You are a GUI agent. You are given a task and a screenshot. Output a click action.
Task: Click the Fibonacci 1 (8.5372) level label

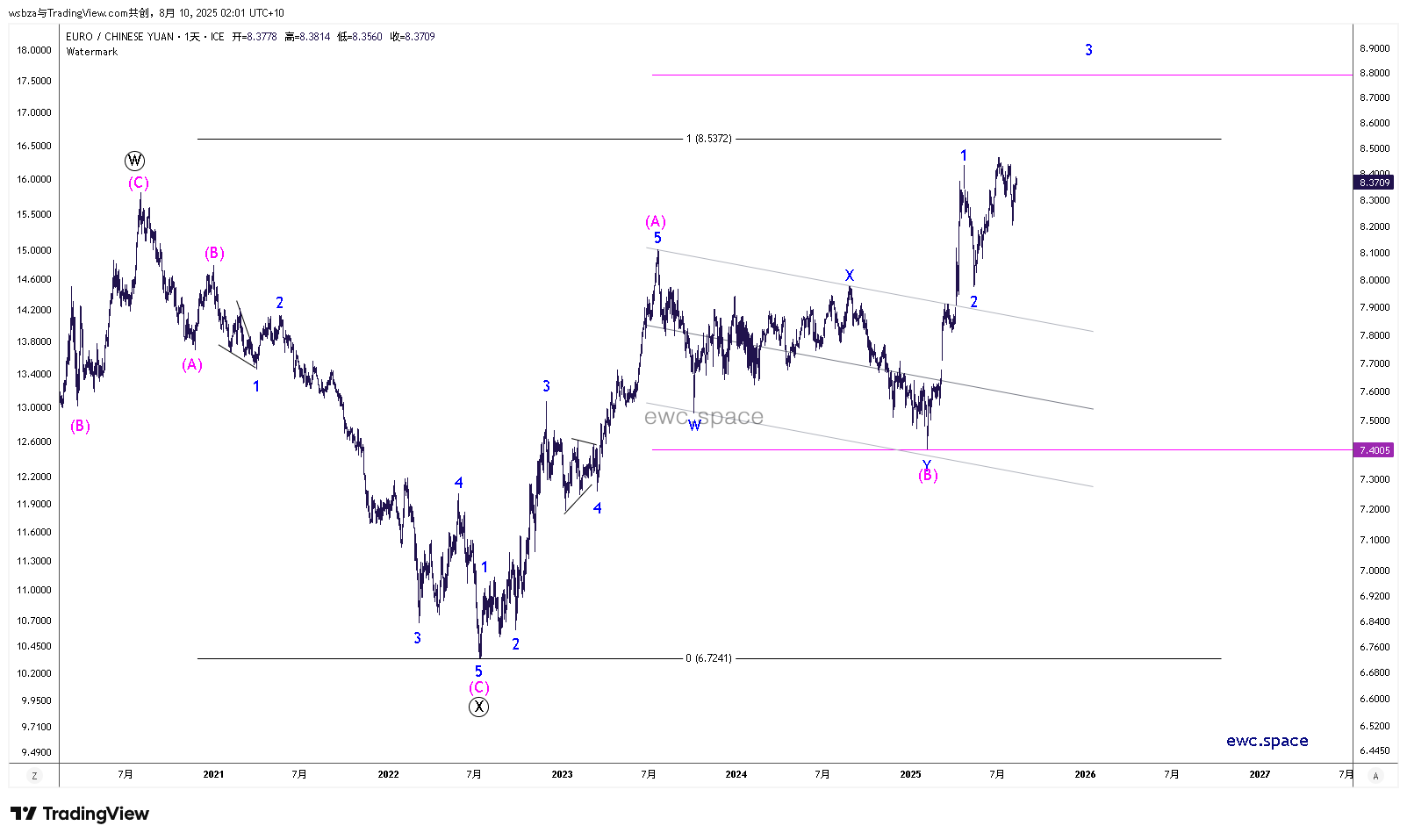(708, 139)
